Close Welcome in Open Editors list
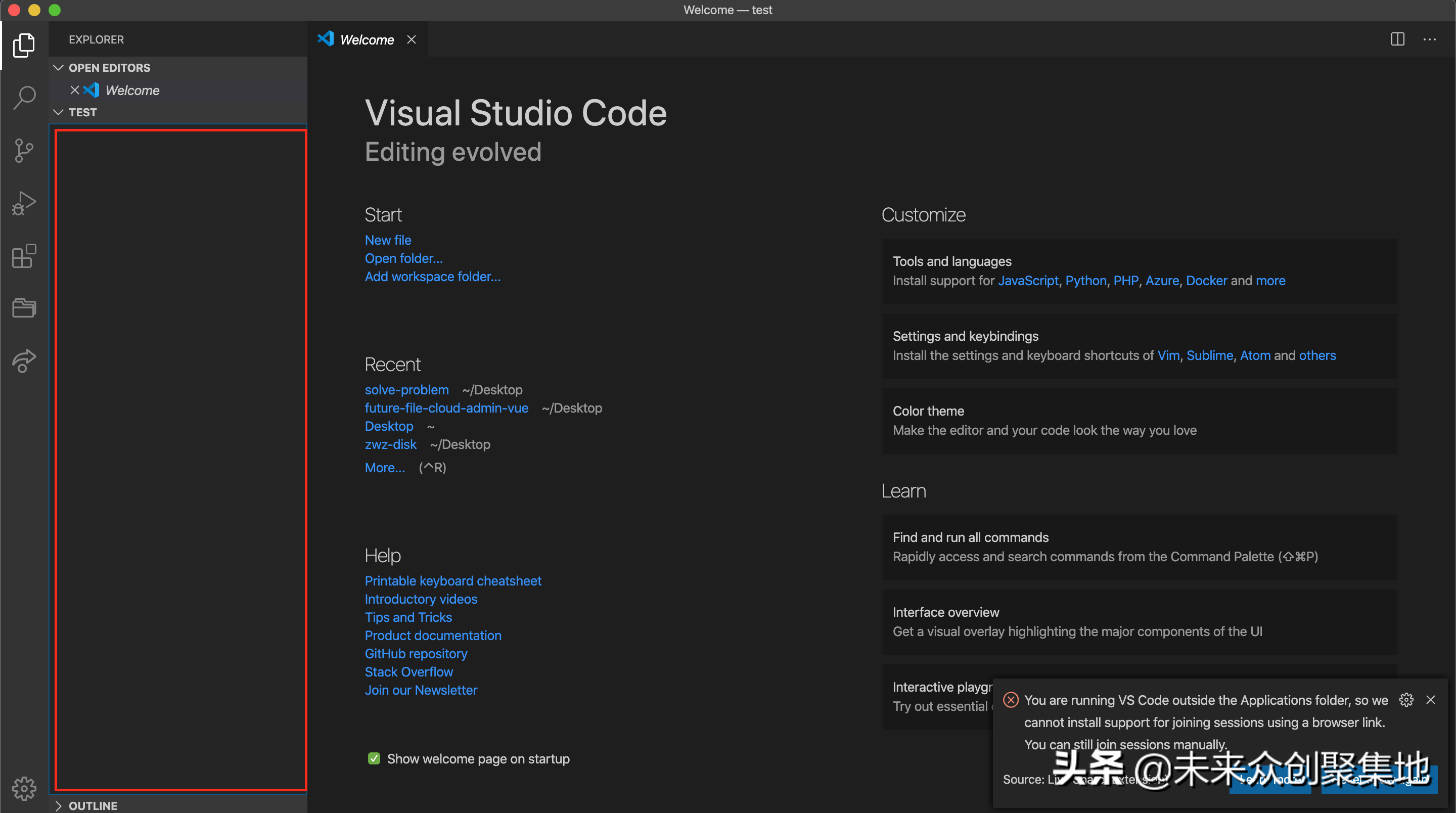The image size is (1456, 813). (x=75, y=90)
